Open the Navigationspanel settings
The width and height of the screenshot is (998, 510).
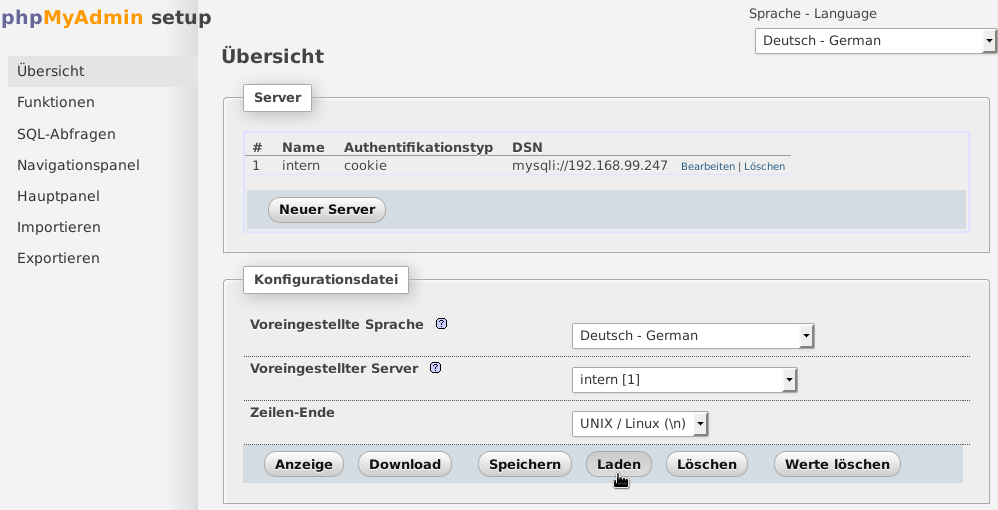[78, 165]
